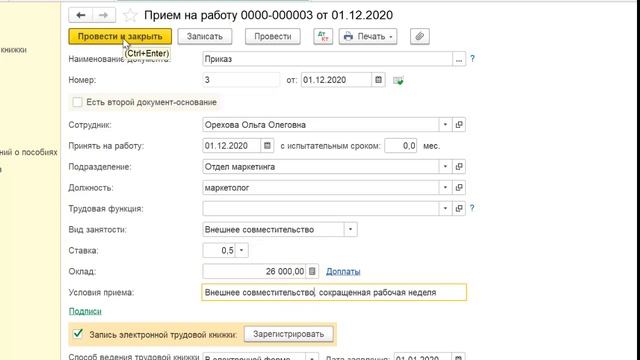Click the 'Провести и закрыть' button
This screenshot has width=640, height=360.
point(120,36)
